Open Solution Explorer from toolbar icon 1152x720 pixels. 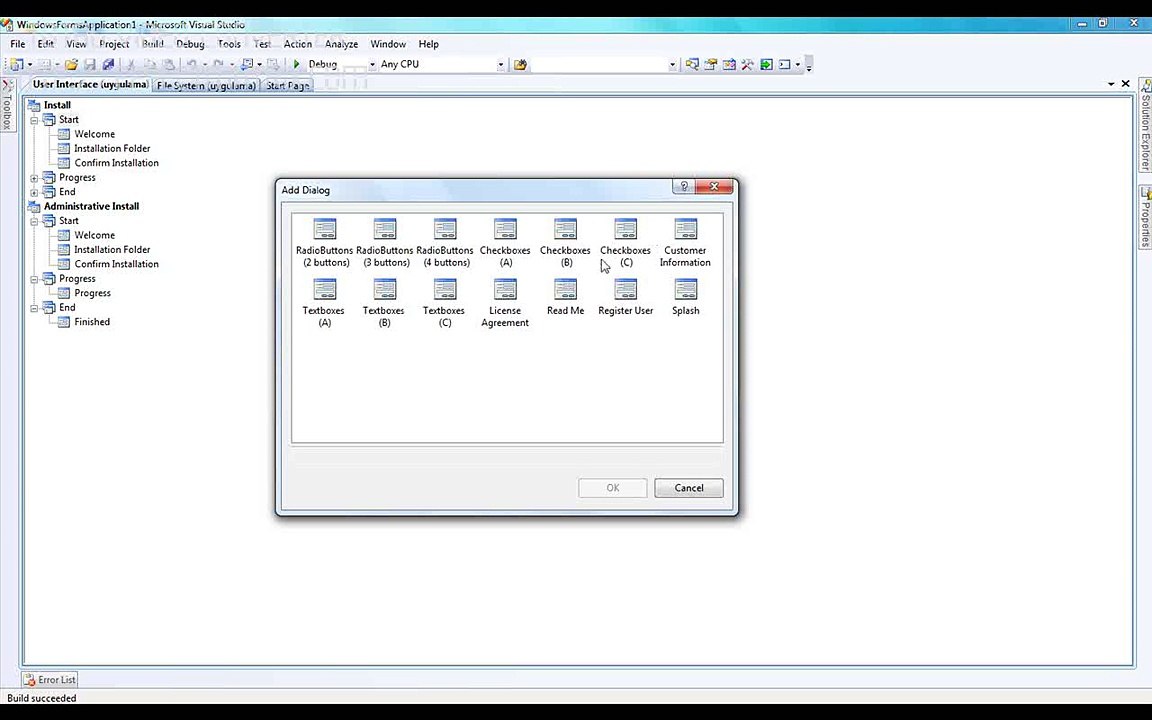click(692, 65)
